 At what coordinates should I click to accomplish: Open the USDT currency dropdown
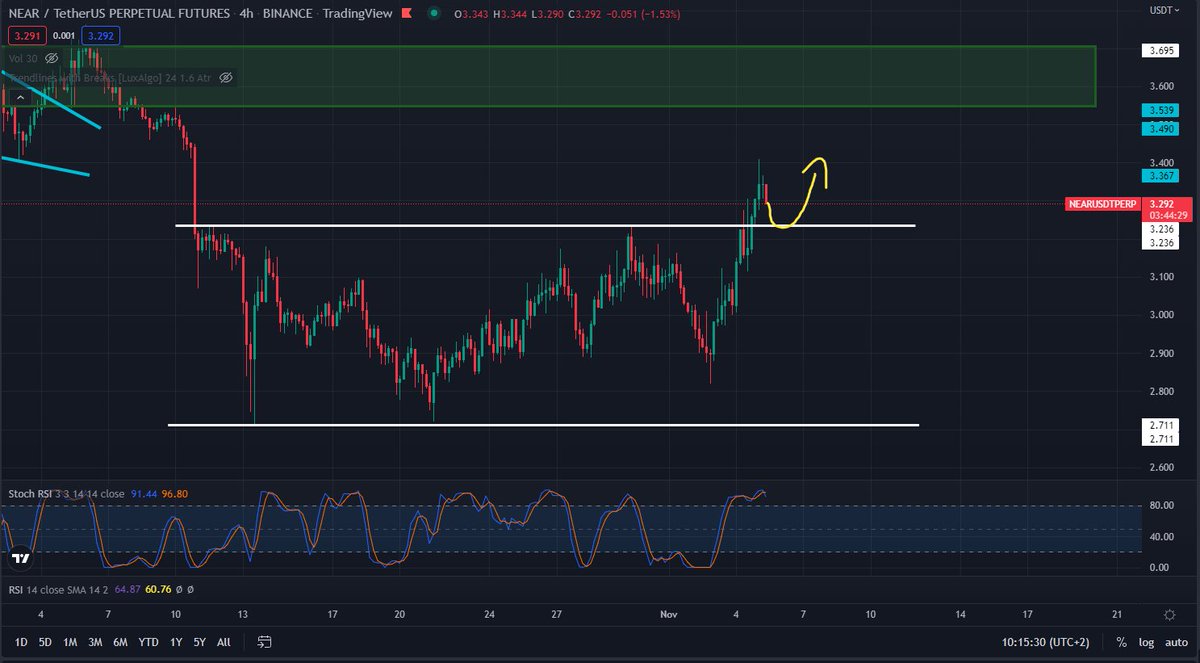click(x=1165, y=11)
